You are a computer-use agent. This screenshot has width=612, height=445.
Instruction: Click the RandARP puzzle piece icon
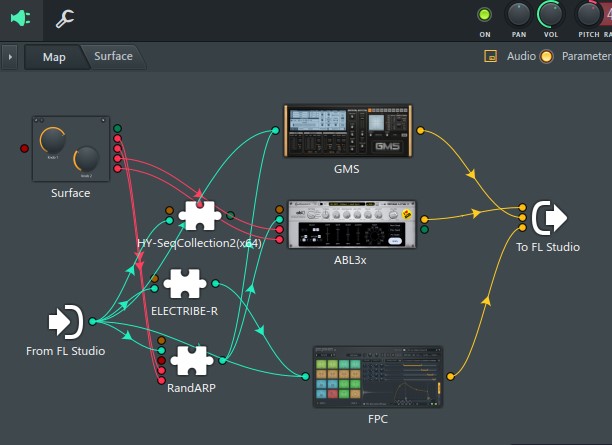tap(192, 361)
